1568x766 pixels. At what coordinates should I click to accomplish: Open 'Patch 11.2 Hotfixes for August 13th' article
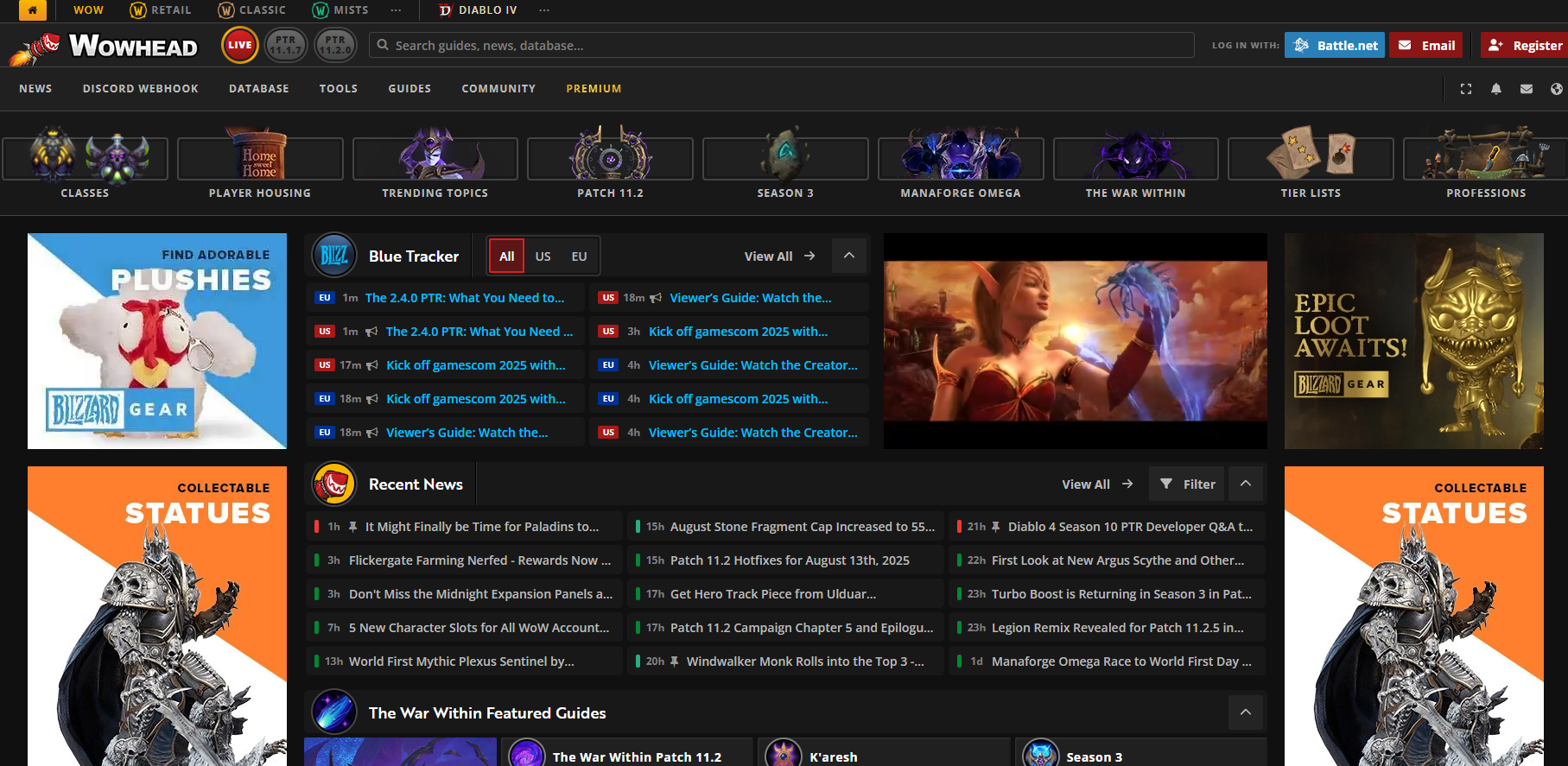click(790, 560)
